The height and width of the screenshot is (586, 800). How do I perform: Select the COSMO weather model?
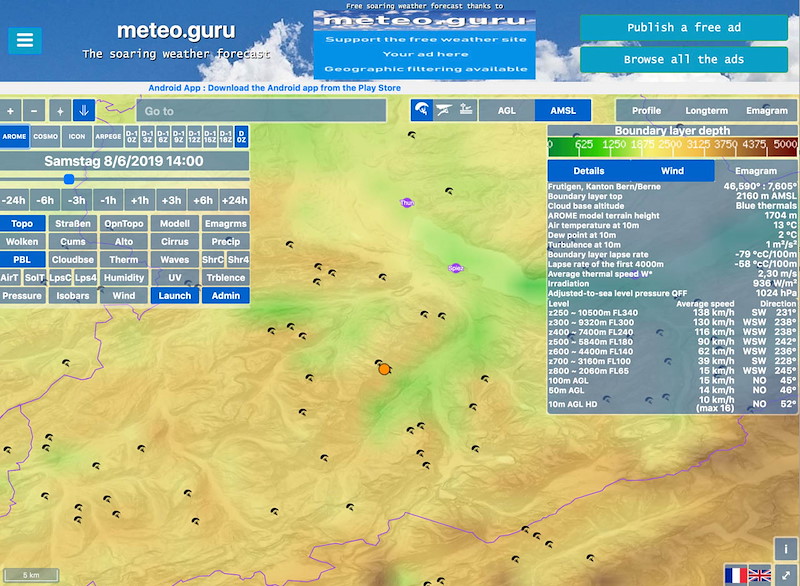click(45, 136)
